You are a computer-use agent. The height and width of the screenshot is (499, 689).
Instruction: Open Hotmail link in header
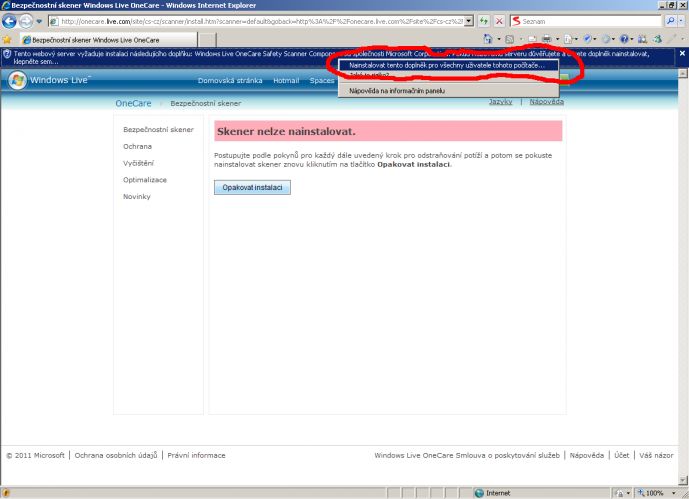click(286, 81)
